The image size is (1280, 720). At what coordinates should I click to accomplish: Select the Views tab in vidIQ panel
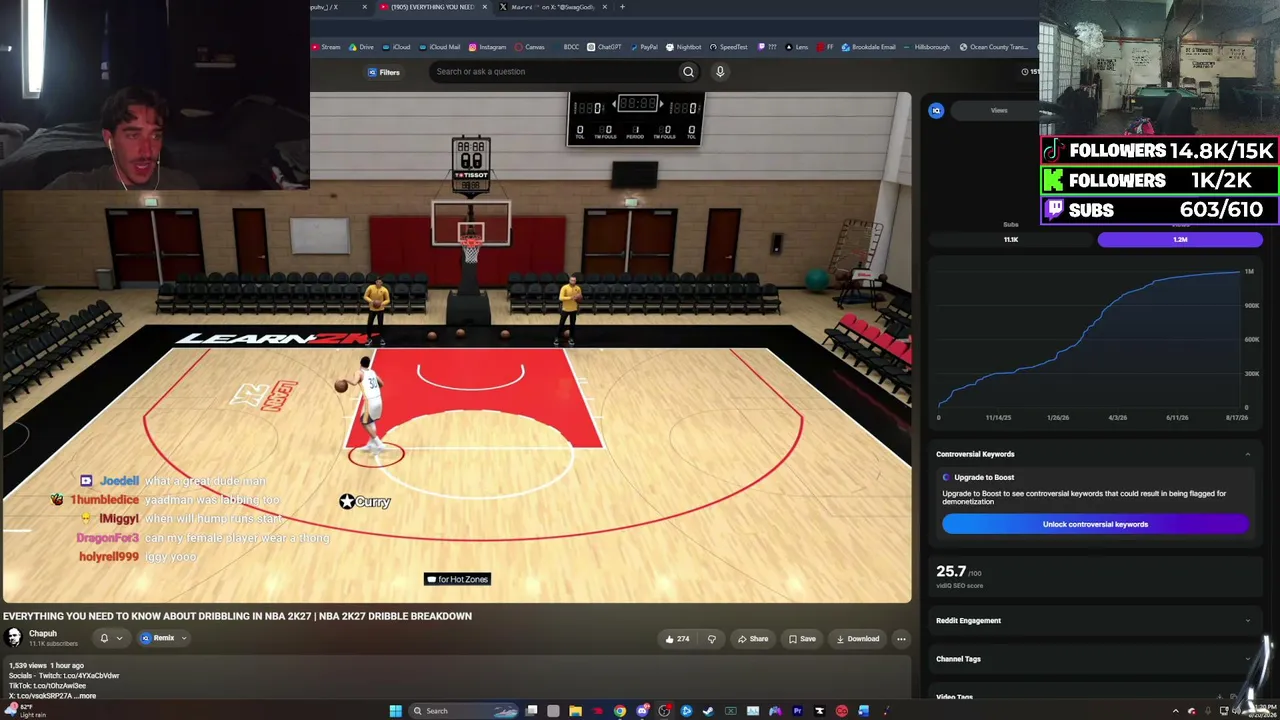[x=999, y=110]
